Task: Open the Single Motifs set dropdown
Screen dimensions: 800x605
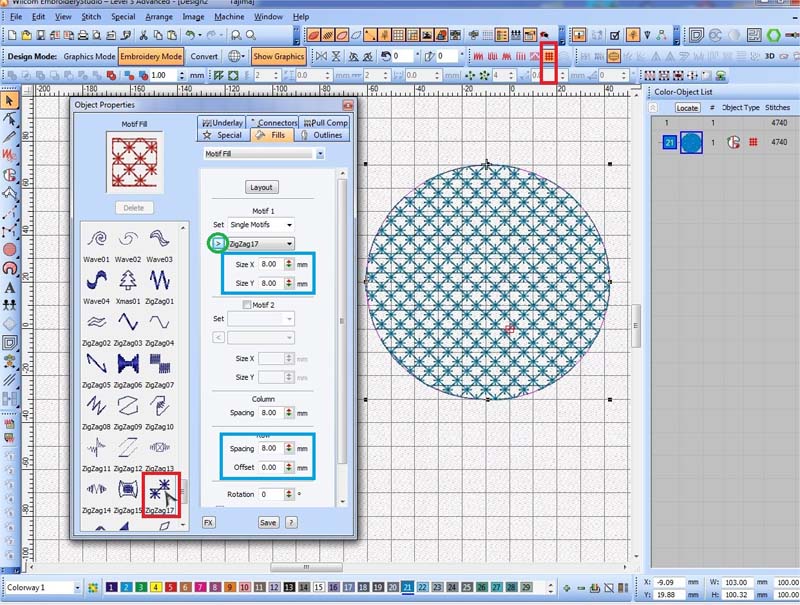Action: click(261, 225)
